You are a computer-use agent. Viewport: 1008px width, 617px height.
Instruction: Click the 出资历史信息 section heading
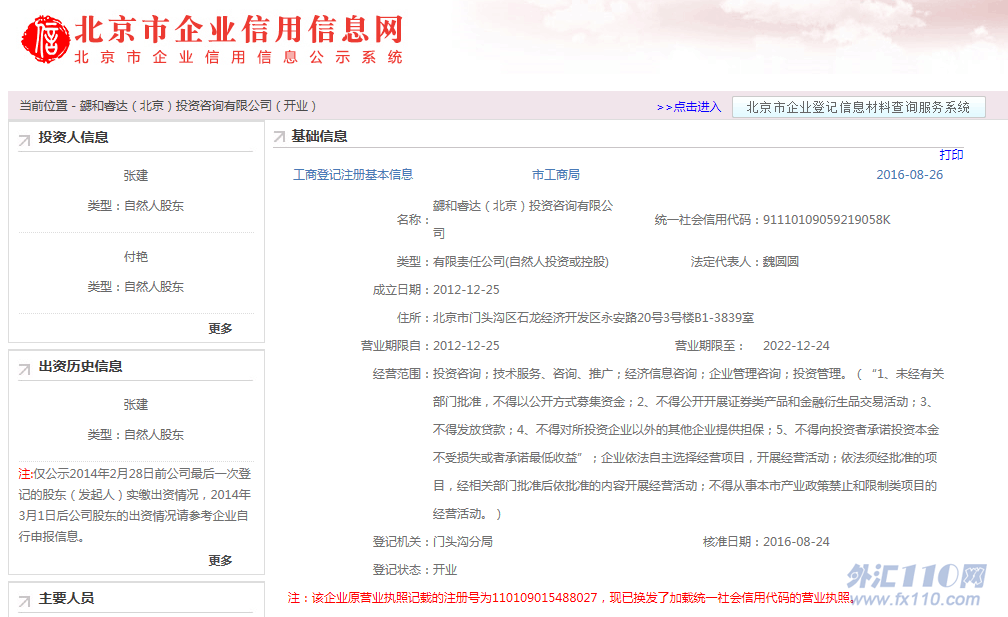pyautogui.click(x=80, y=366)
